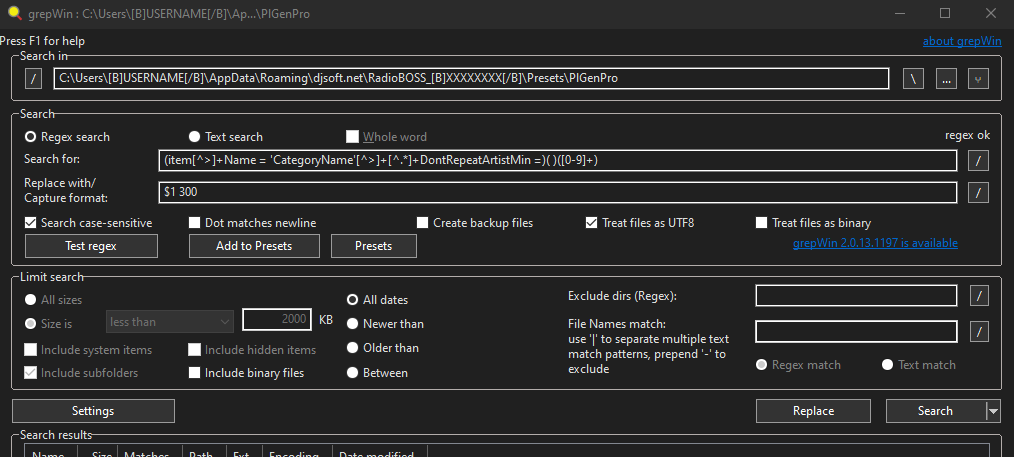Select the Text search radio button

point(195,137)
